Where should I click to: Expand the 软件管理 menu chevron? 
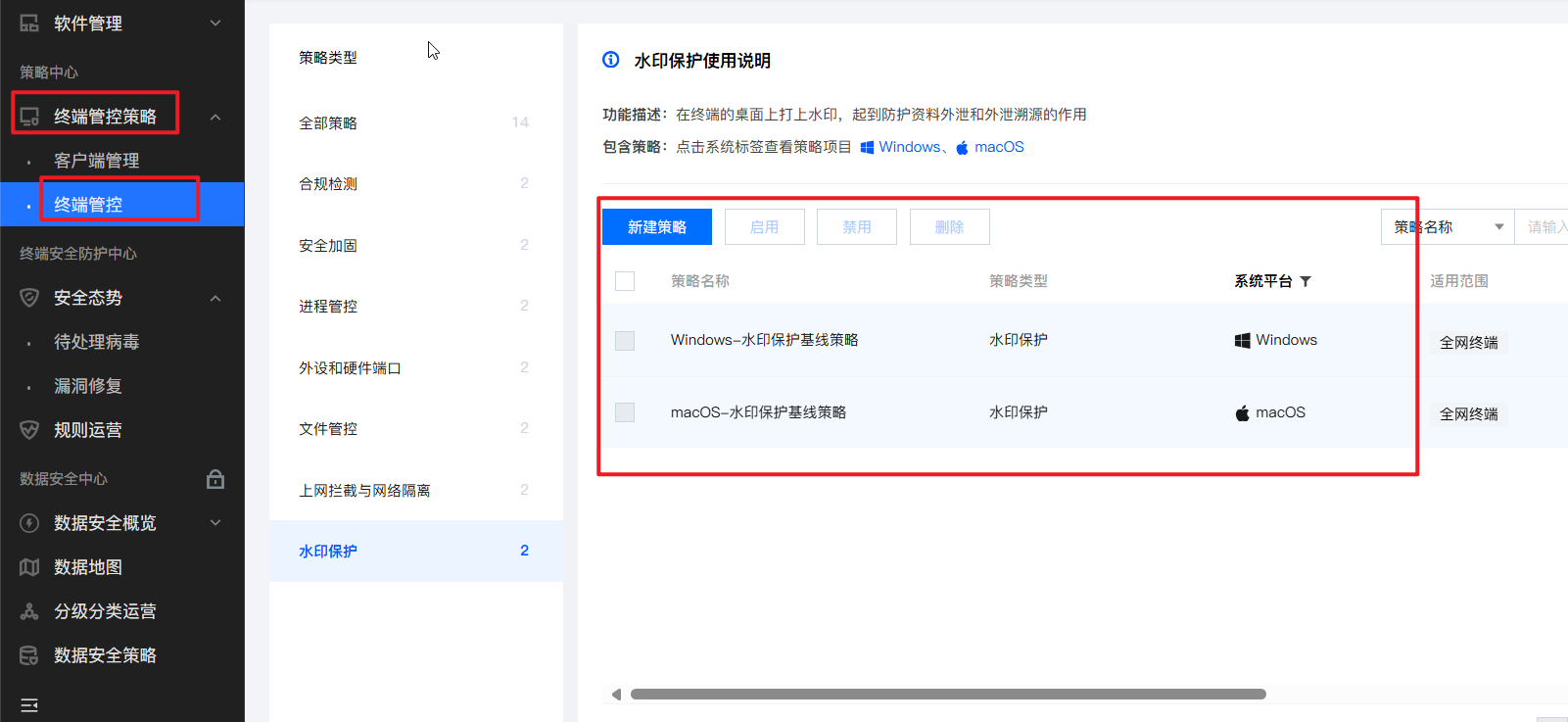point(215,24)
